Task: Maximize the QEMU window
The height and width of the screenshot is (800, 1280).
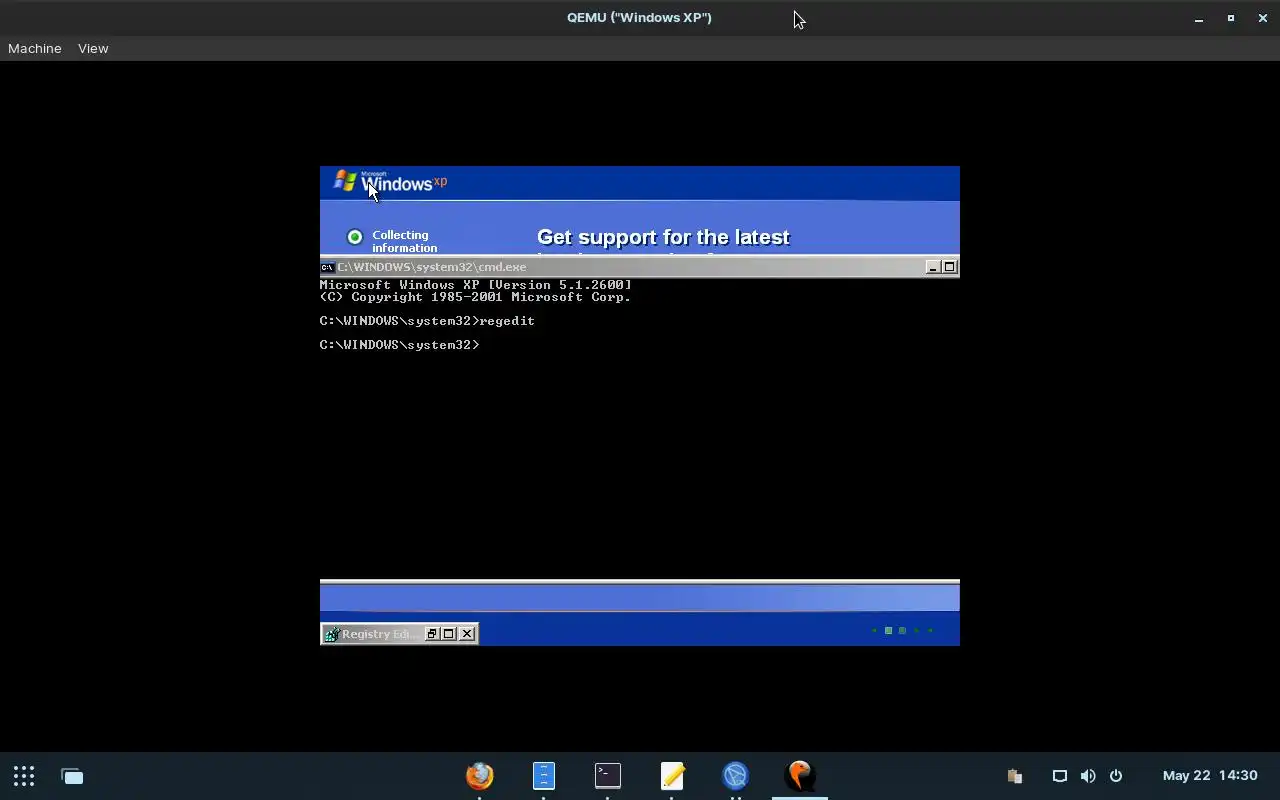Action: click(1231, 18)
